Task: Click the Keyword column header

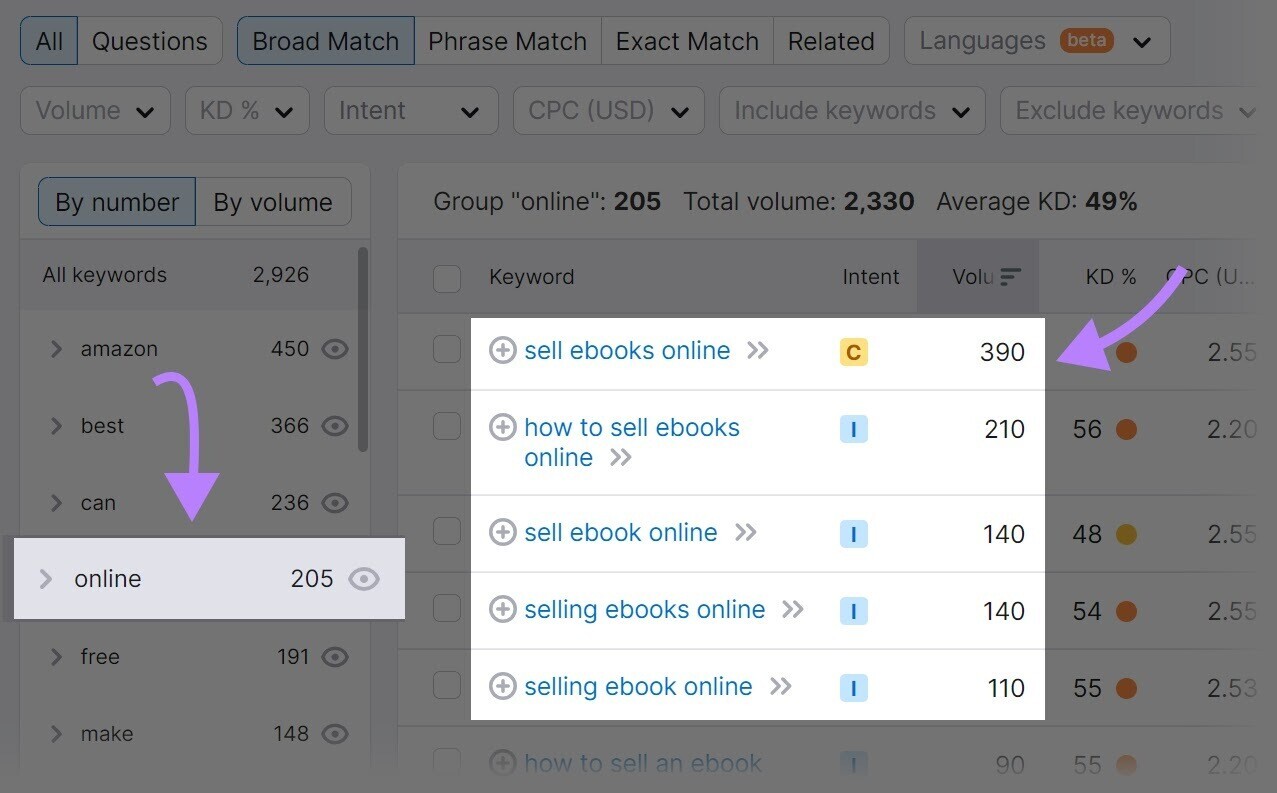Action: [x=532, y=277]
